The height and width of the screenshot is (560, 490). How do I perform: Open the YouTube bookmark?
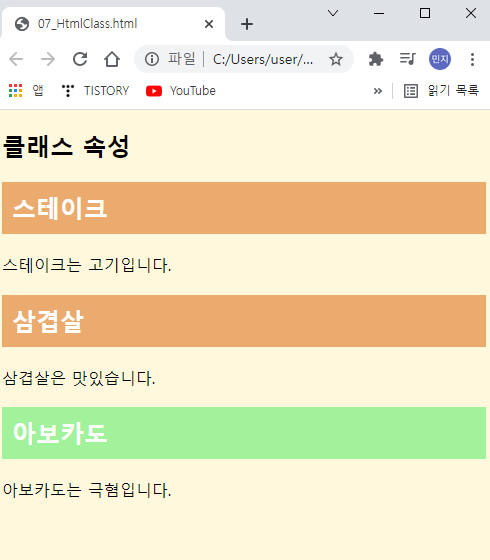click(x=181, y=91)
